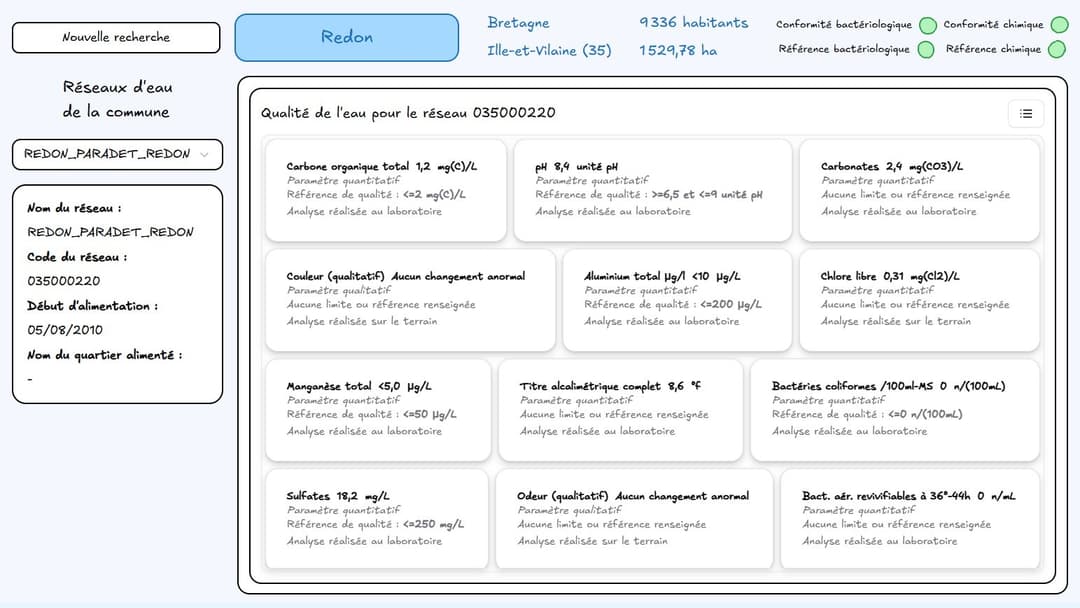
Task: Click the Conformité chimique green indicator
Action: click(1056, 25)
